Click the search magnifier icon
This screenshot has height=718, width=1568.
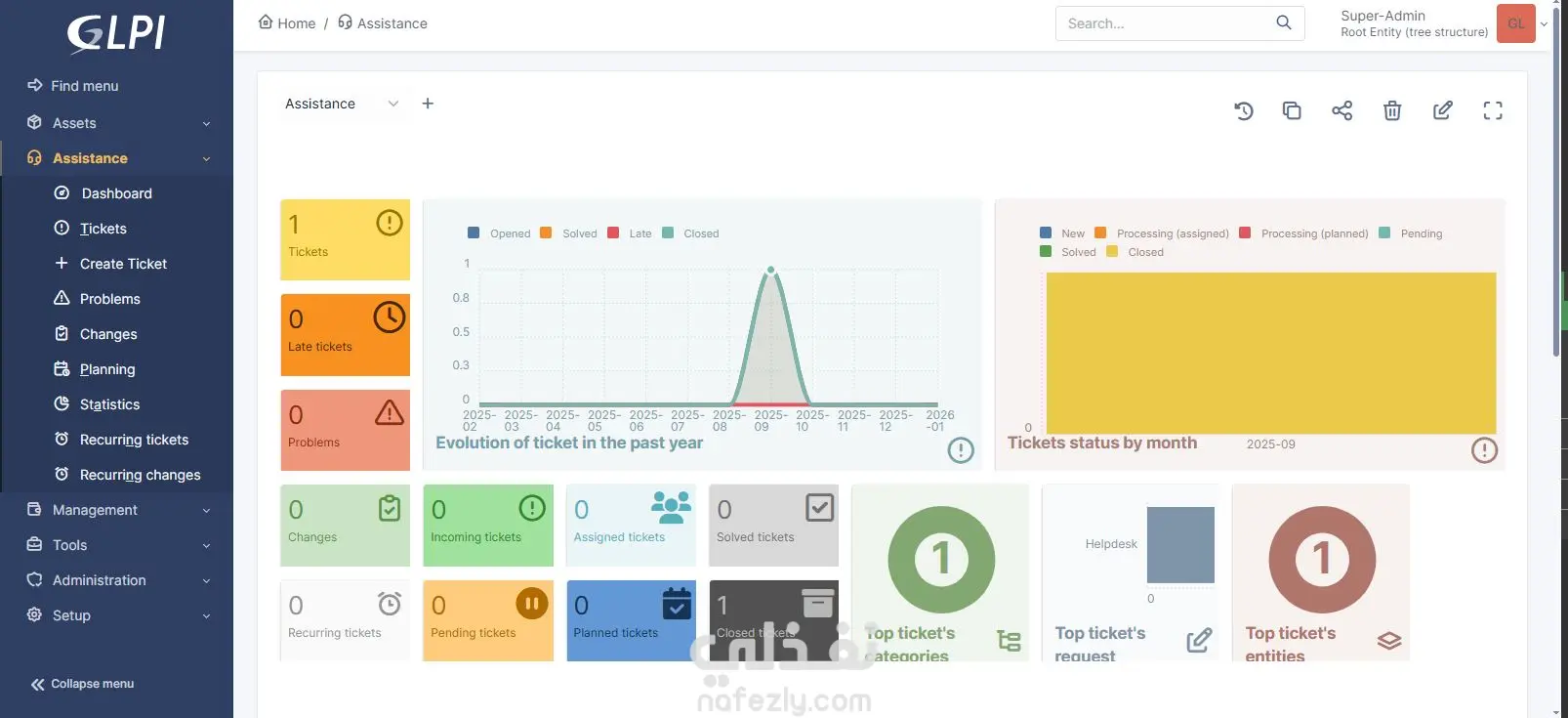tap(1284, 22)
